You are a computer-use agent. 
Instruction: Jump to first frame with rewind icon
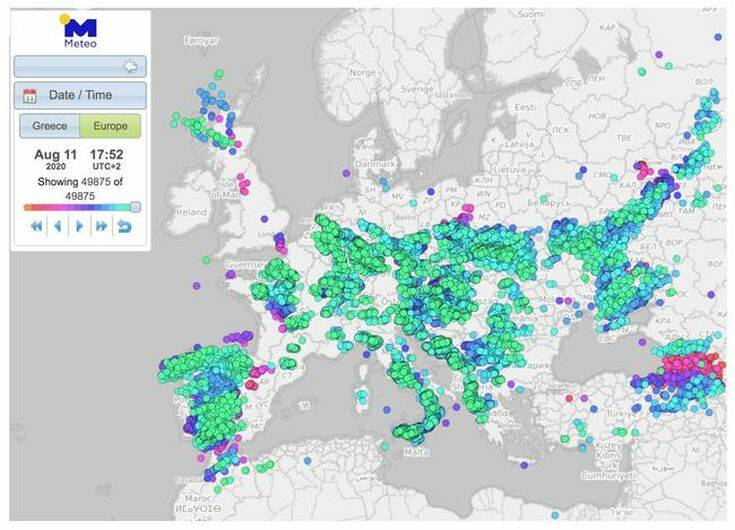point(36,227)
